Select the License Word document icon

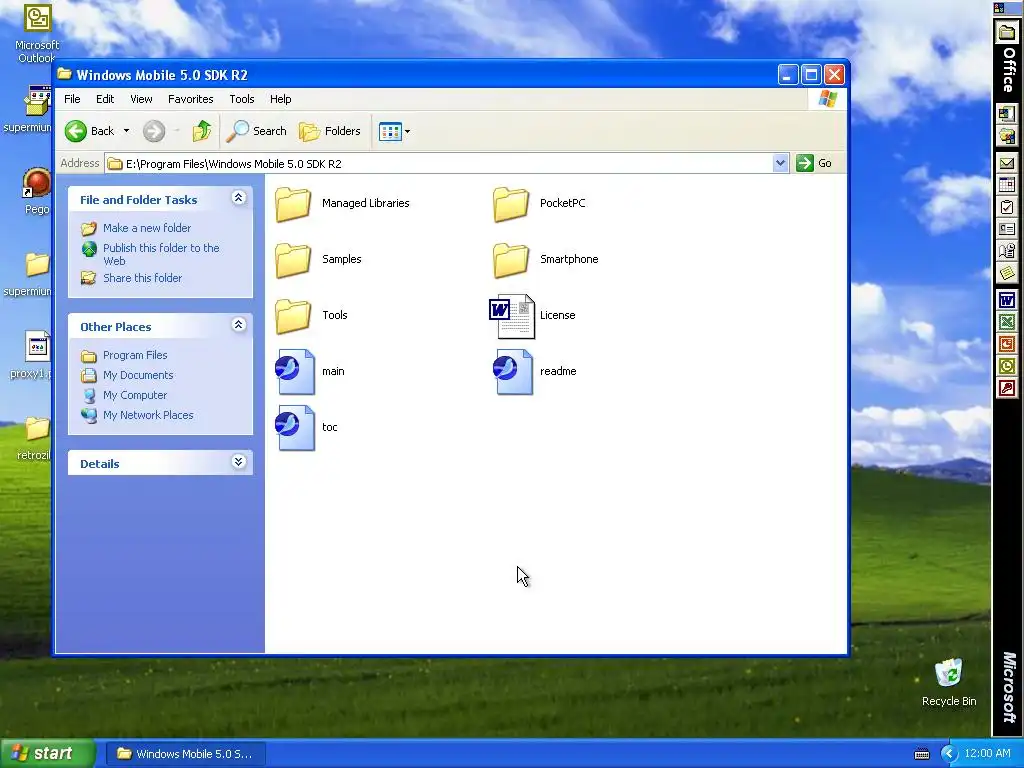coord(512,317)
